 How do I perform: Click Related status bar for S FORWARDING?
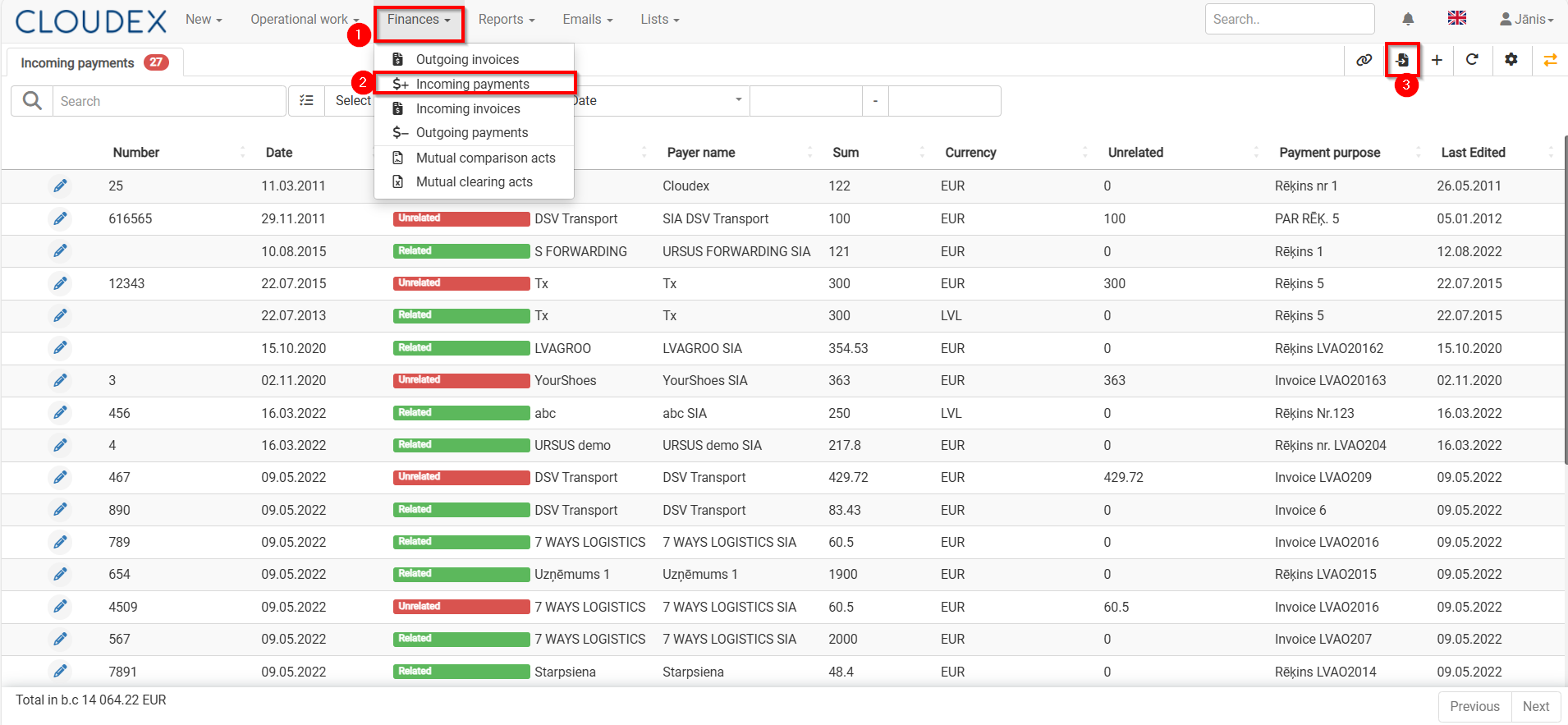tap(461, 251)
